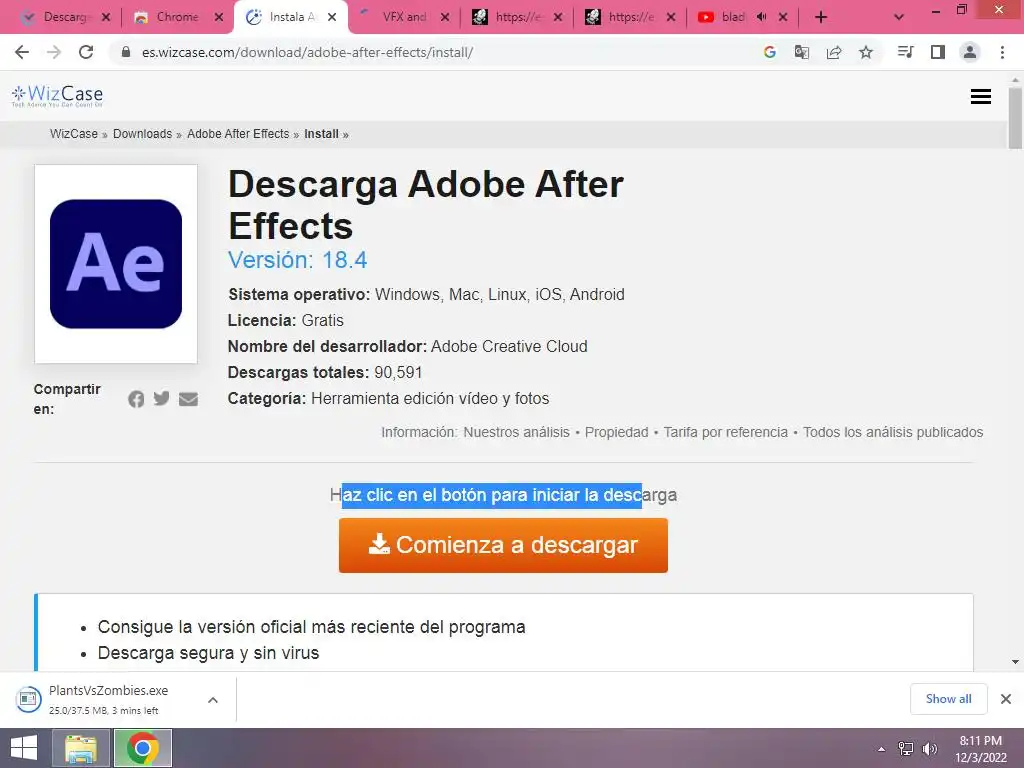This screenshot has height=768, width=1024.
Task: Open a new tab with plus button
Action: coord(821,17)
